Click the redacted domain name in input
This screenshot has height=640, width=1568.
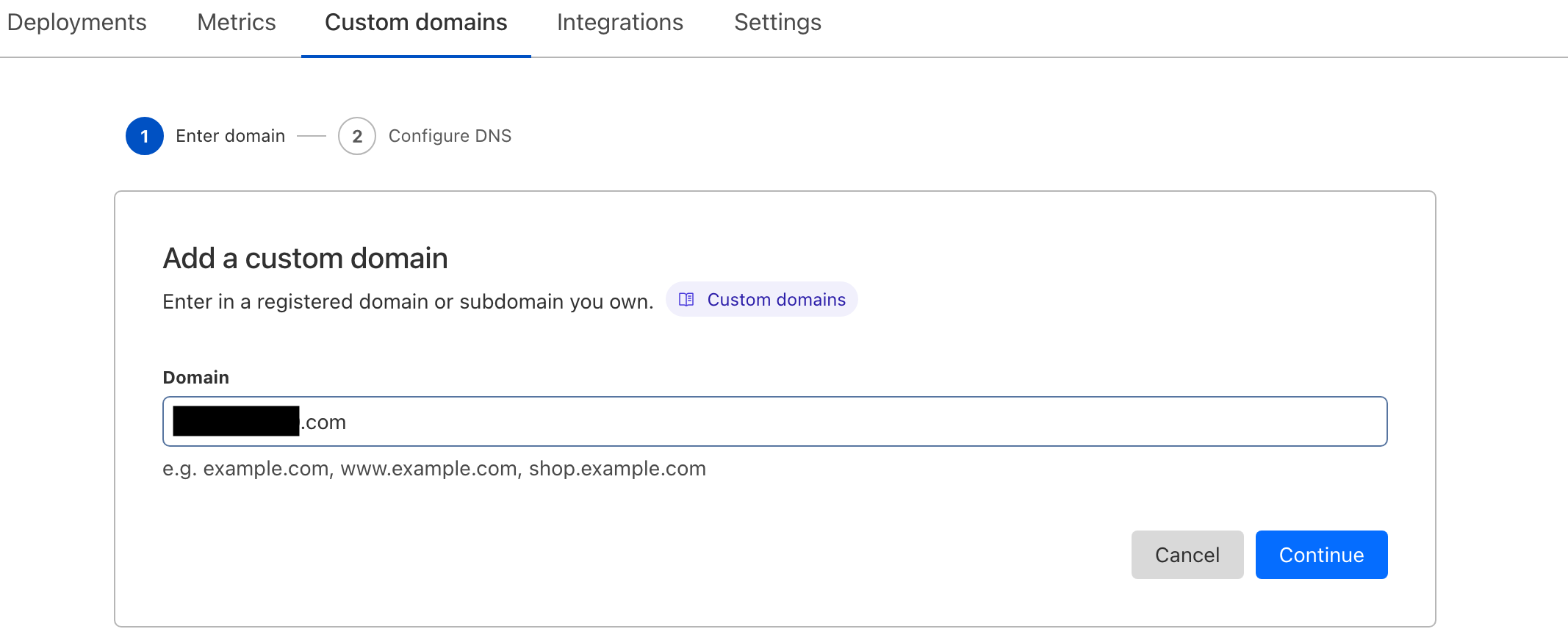pos(236,422)
